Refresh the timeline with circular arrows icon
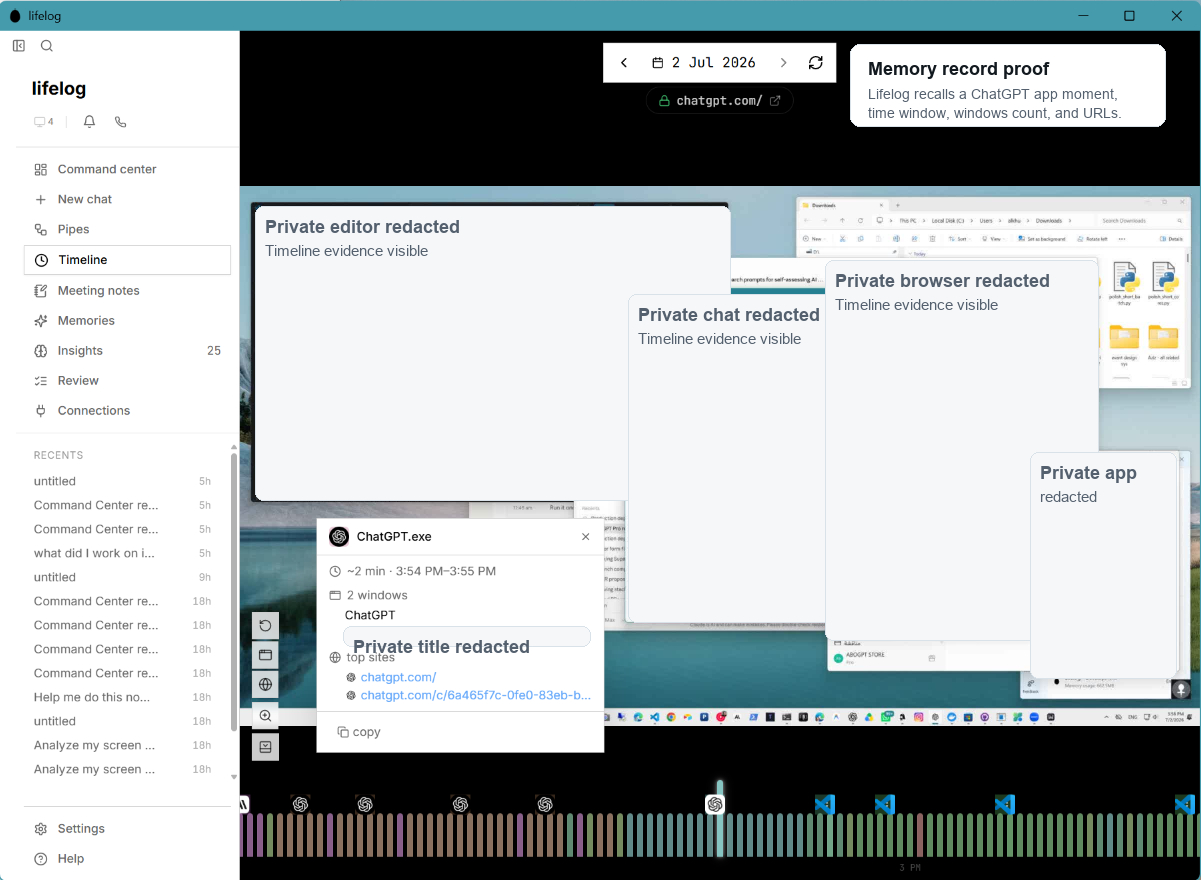1201x880 pixels. click(816, 63)
